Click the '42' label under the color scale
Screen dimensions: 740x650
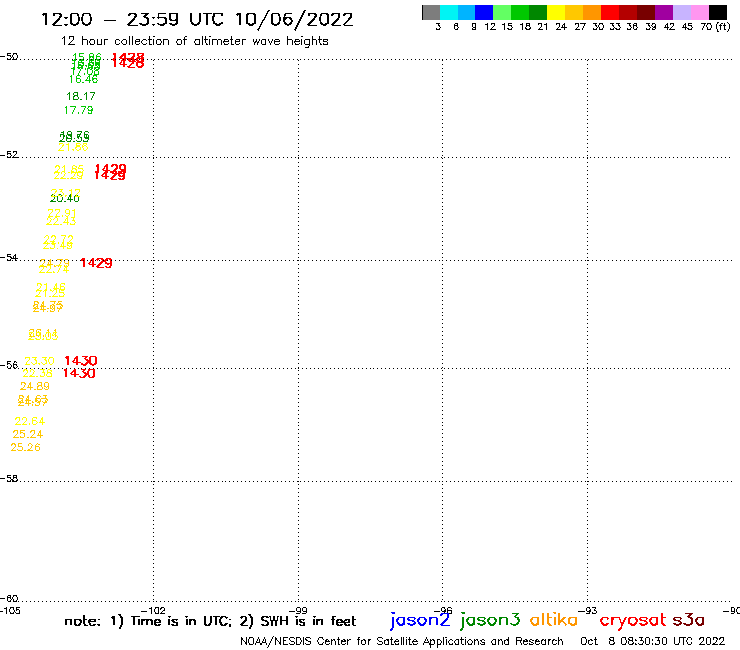669,27
